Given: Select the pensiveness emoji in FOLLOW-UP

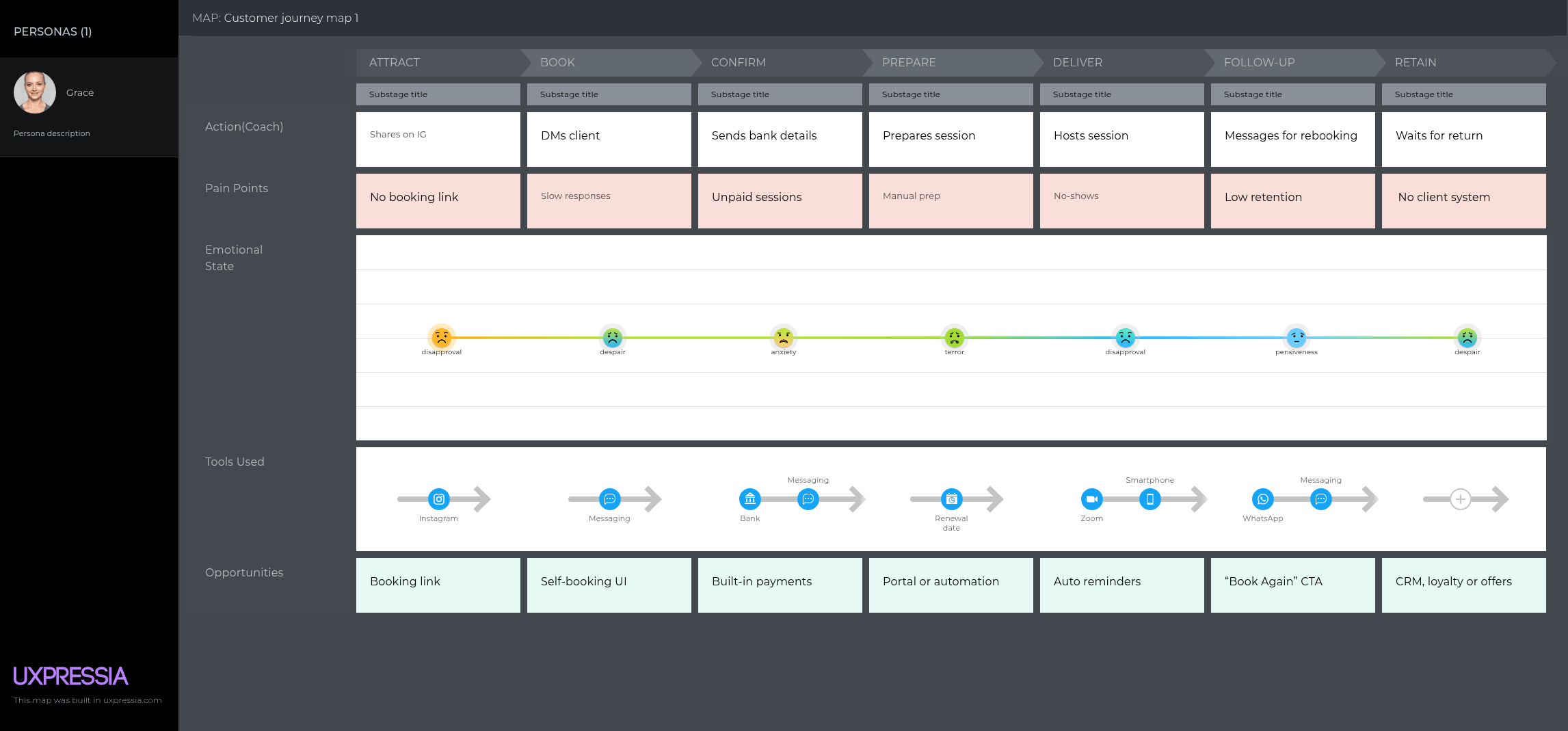Looking at the screenshot, I should click(x=1297, y=337).
